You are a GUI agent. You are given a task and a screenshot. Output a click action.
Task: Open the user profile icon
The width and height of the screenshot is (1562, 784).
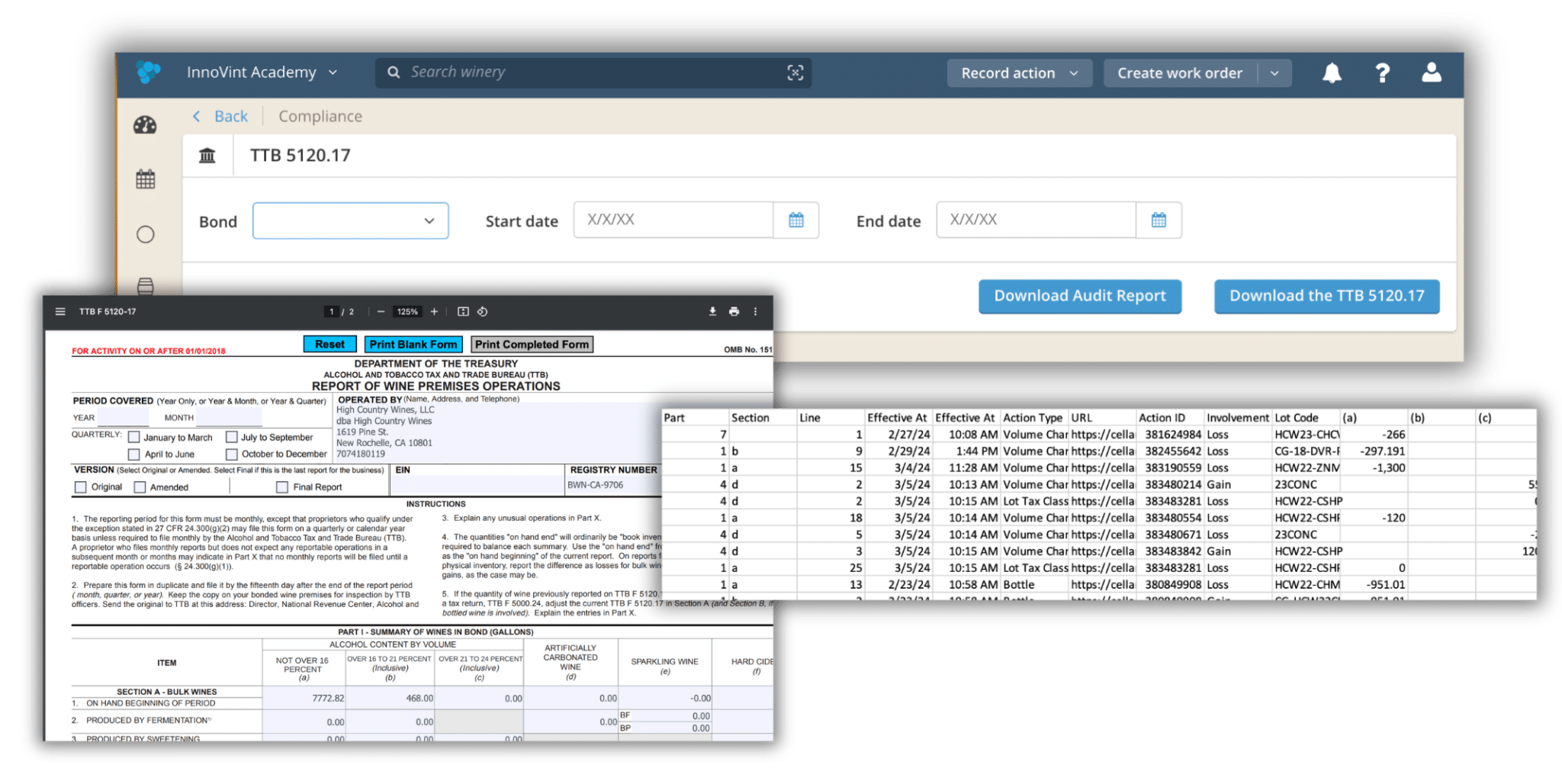(1432, 72)
